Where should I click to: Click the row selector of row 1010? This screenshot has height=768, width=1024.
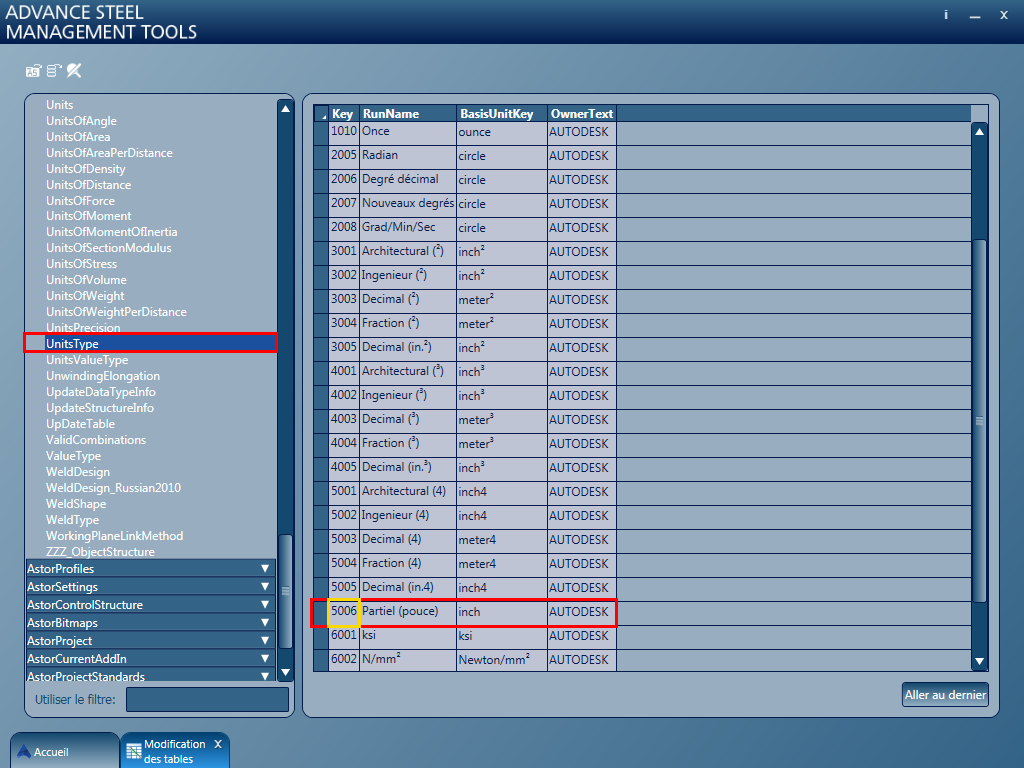pyautogui.click(x=321, y=133)
